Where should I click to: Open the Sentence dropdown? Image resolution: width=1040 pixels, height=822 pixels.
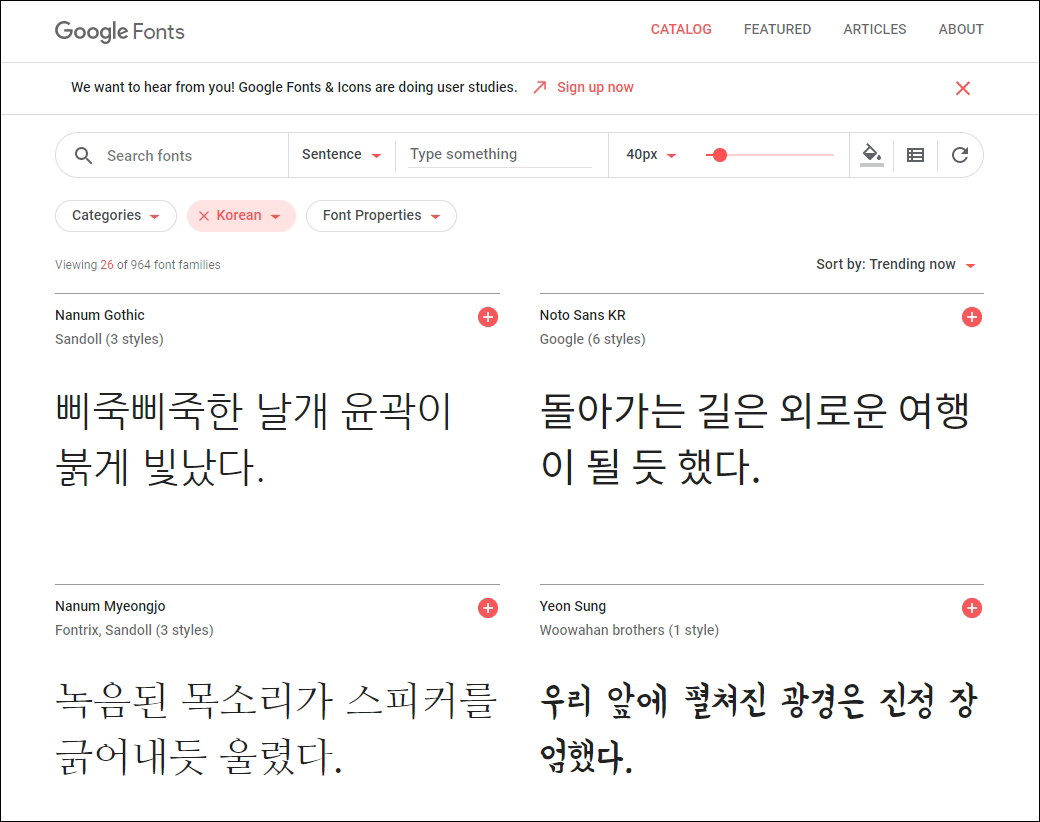[x=342, y=155]
